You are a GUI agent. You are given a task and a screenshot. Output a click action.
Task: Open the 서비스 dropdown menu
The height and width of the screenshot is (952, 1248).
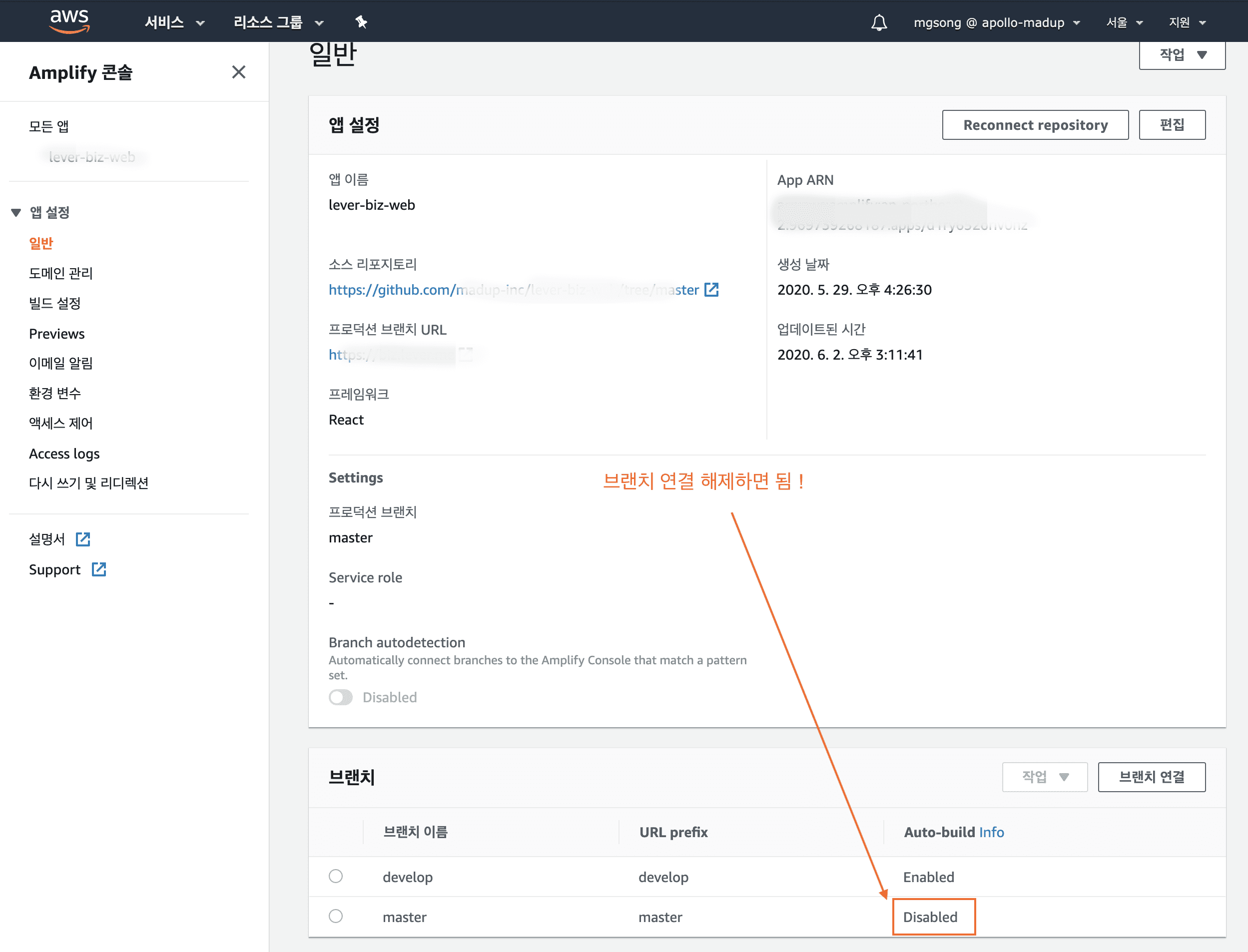(x=174, y=22)
